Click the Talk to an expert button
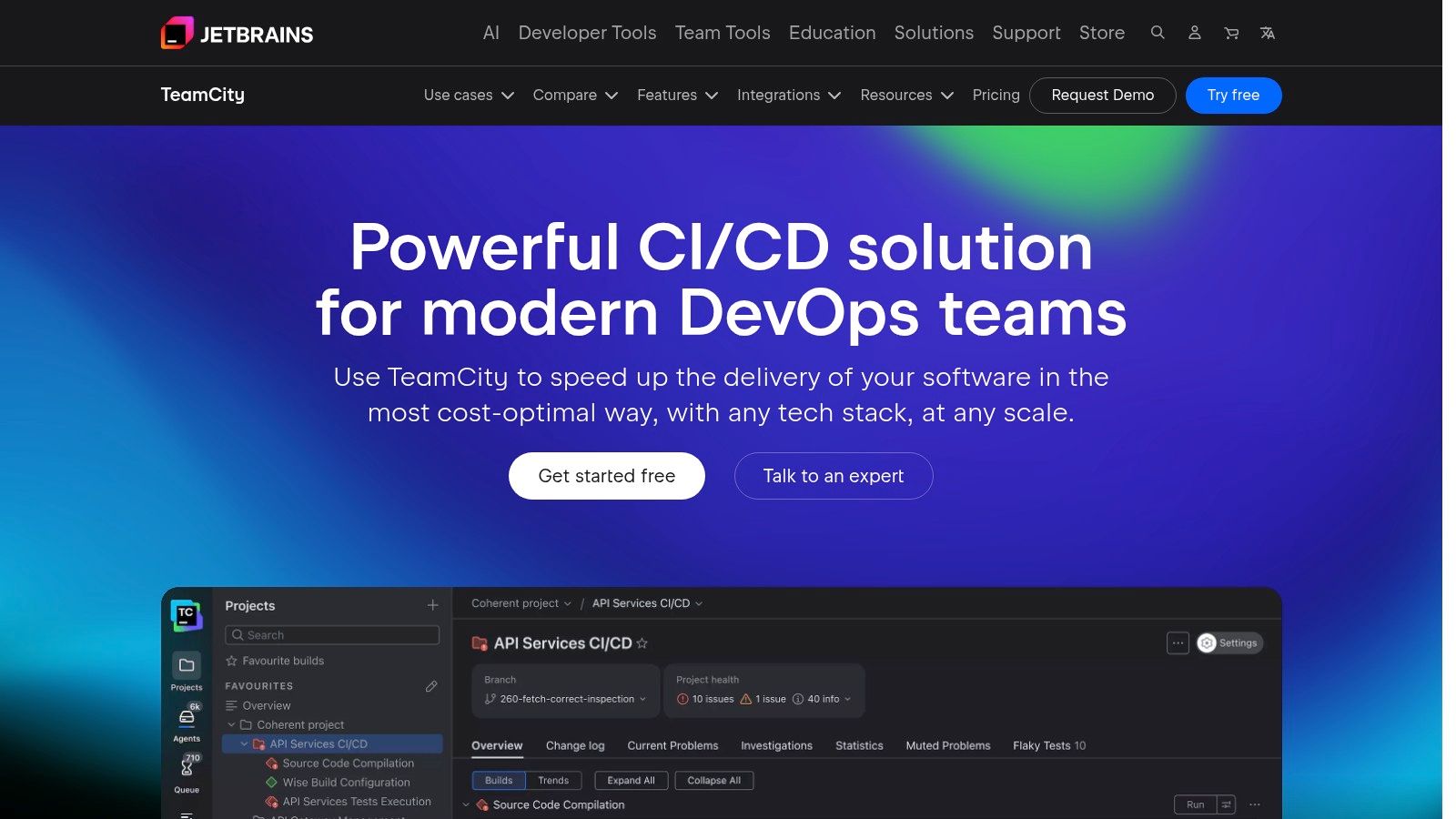The width and height of the screenshot is (1456, 819). tap(833, 475)
